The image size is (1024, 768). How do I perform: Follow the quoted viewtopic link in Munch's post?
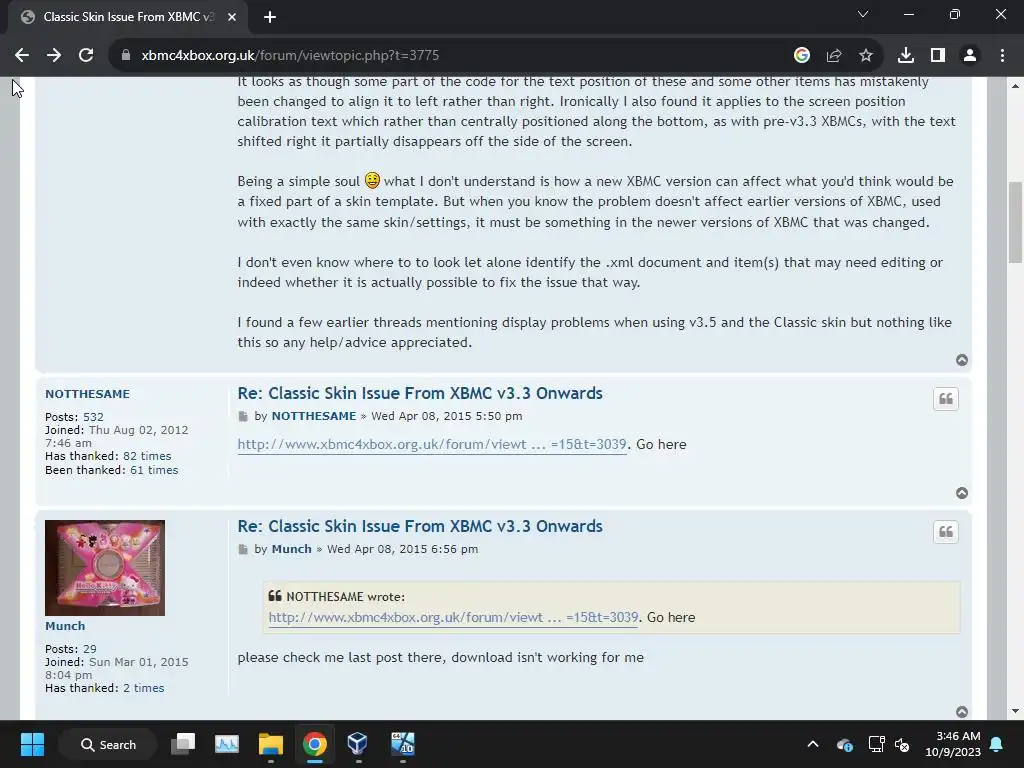click(453, 617)
